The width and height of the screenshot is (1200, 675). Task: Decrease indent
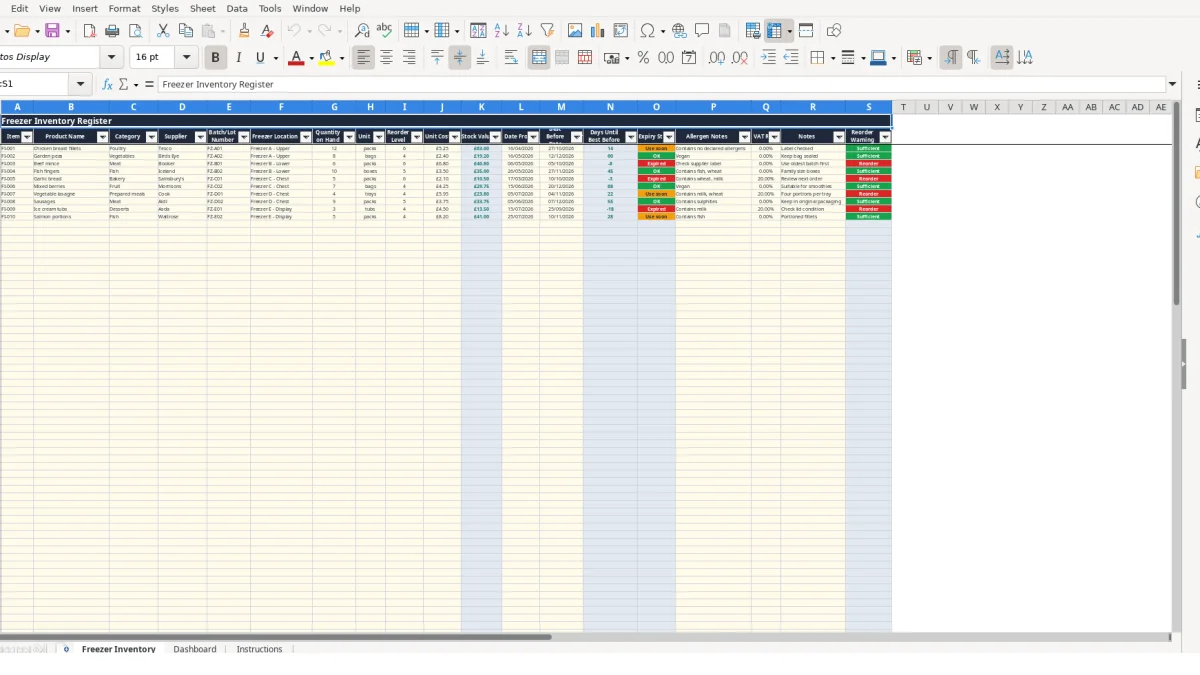coord(791,58)
